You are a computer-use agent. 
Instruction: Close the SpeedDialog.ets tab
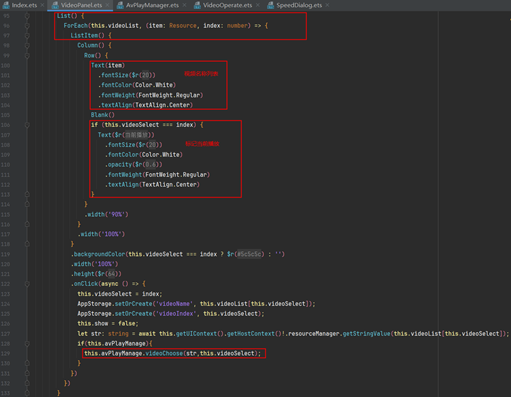pos(327,5)
